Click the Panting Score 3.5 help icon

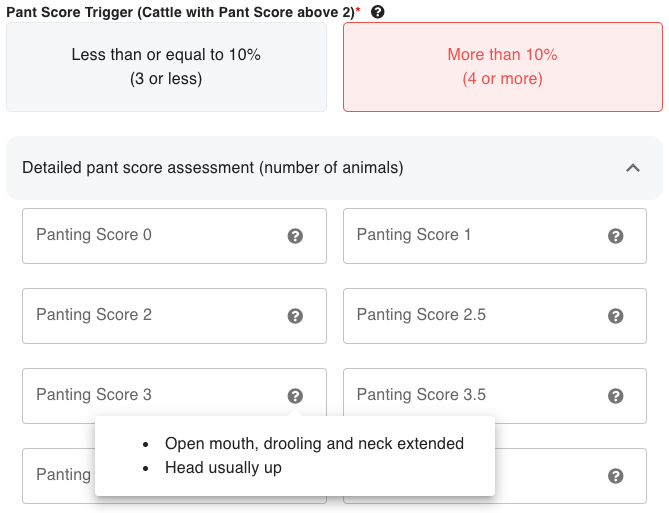point(616,396)
